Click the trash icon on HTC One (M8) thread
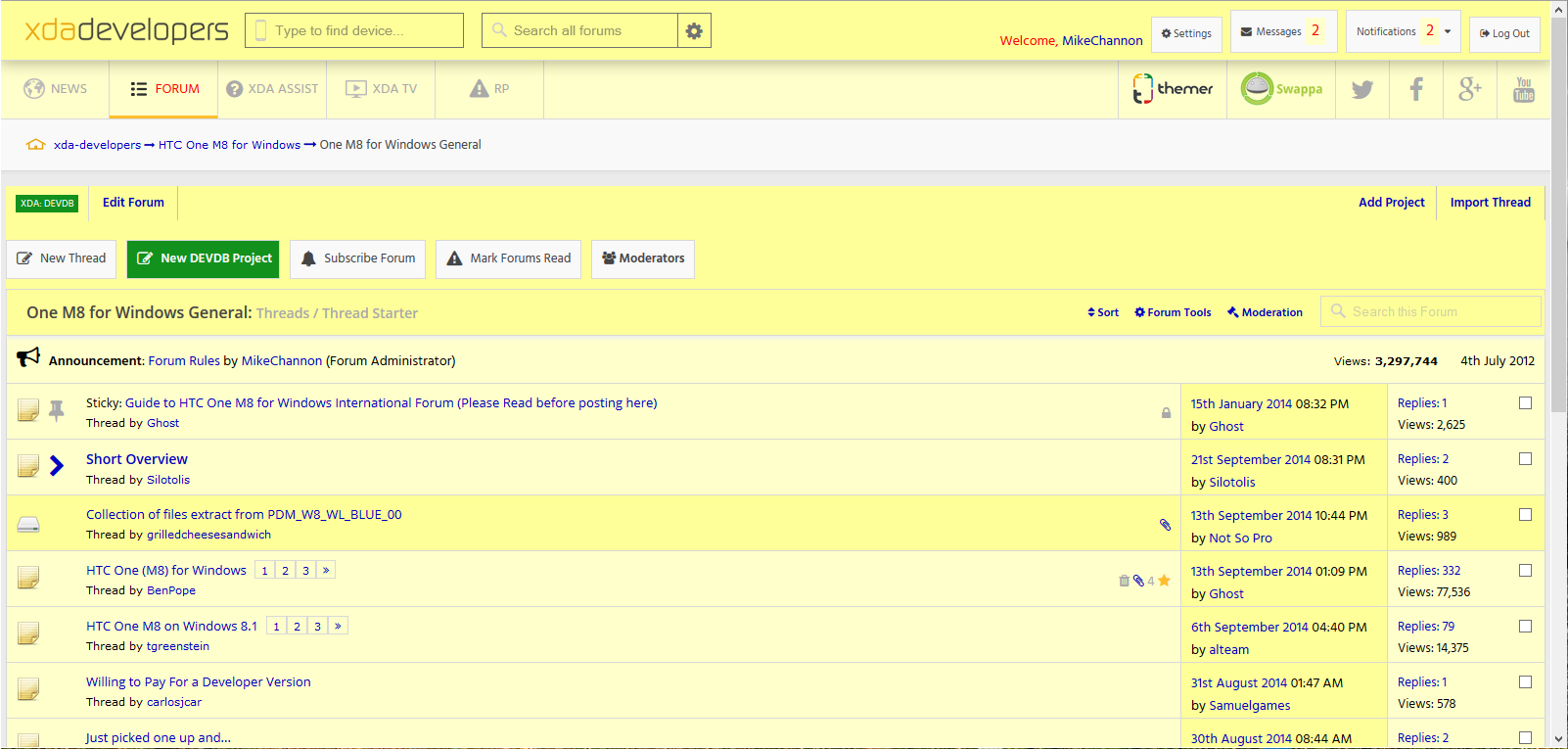 pos(1124,581)
